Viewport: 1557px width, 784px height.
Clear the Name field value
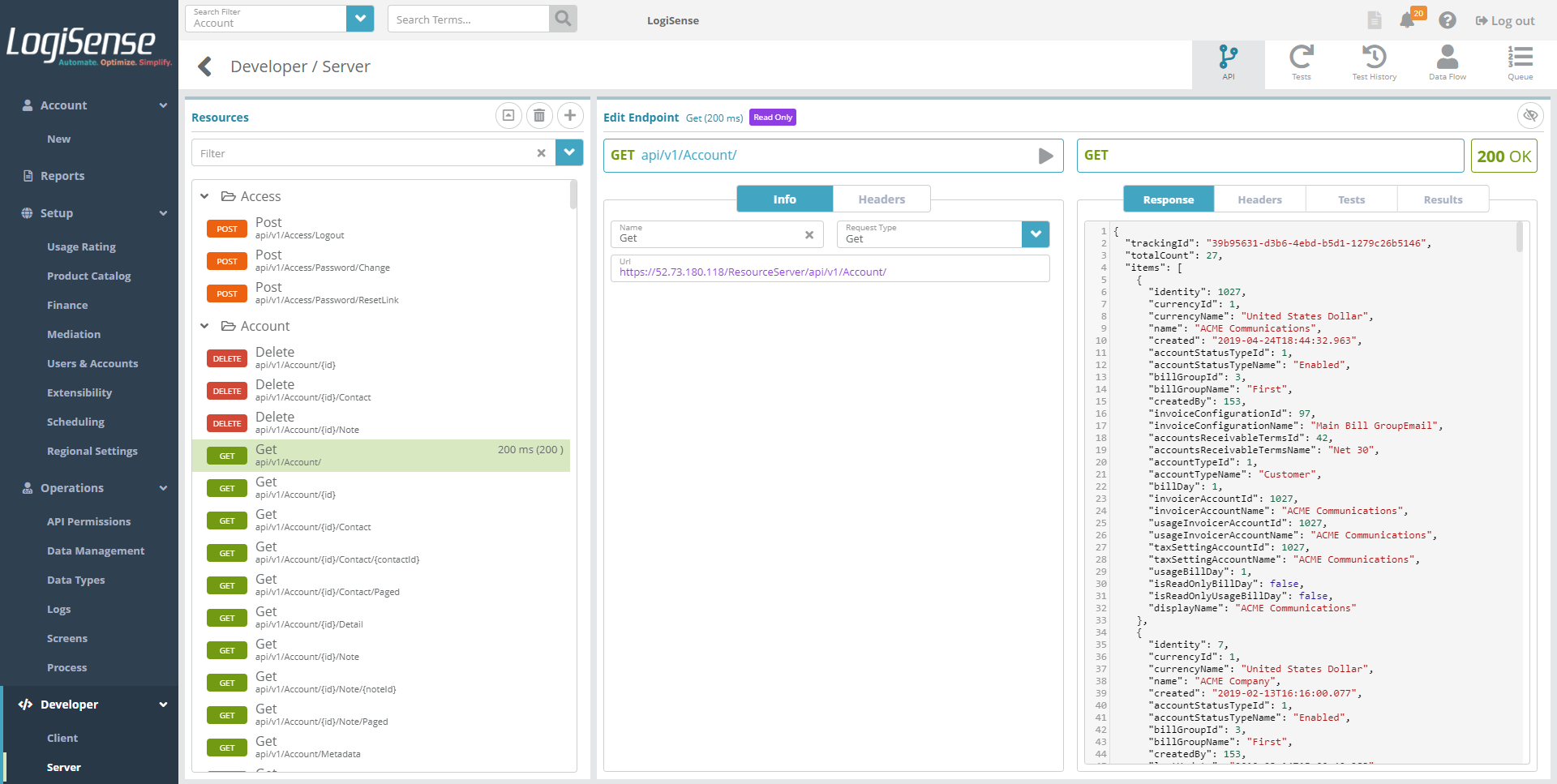[x=809, y=235]
